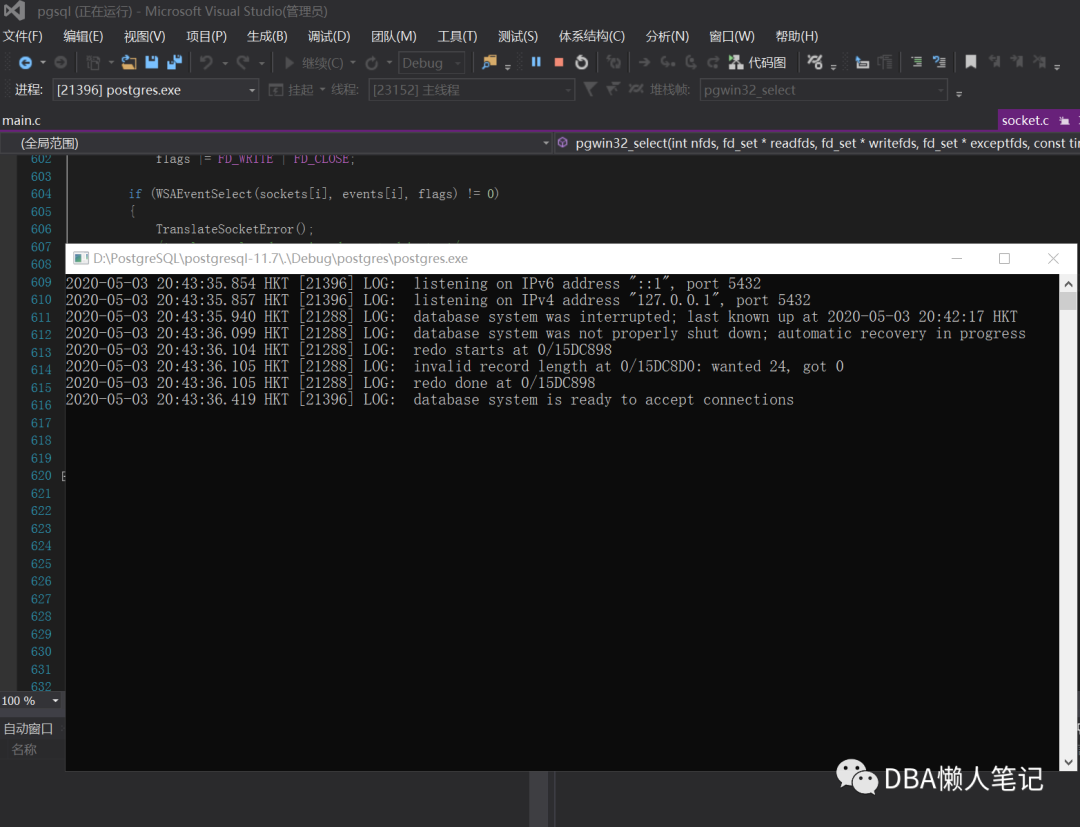1080x827 pixels.
Task: Click console scrollbar up arrow
Action: pos(1068,284)
